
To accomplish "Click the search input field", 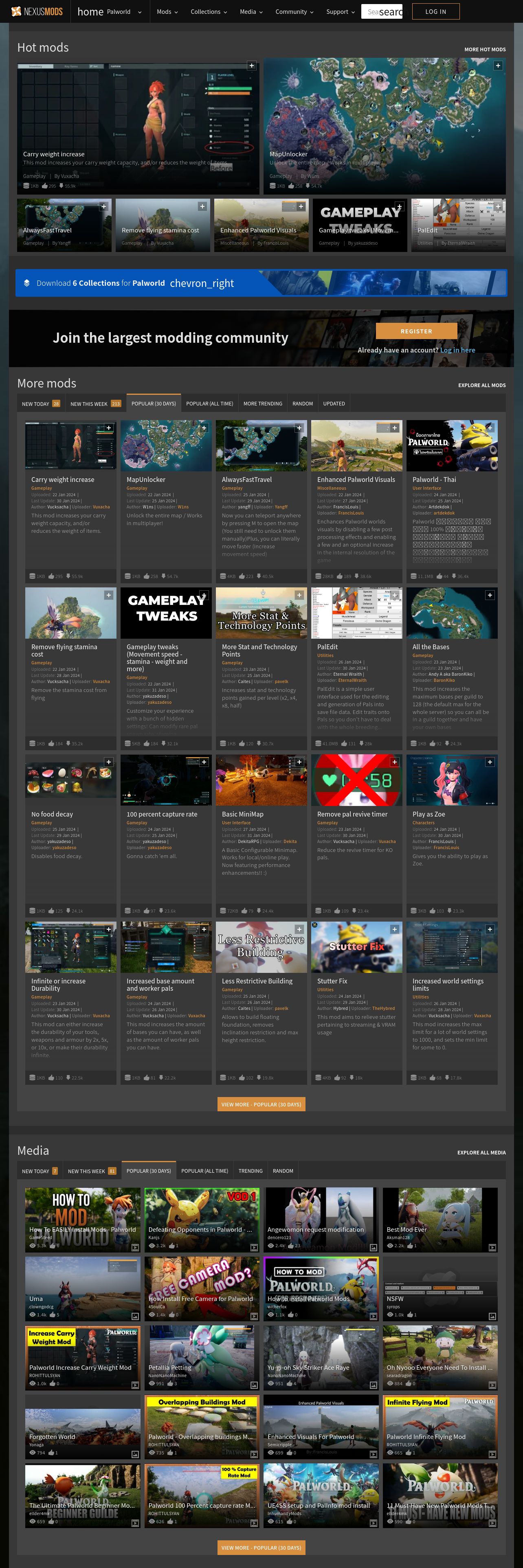I will (x=382, y=11).
